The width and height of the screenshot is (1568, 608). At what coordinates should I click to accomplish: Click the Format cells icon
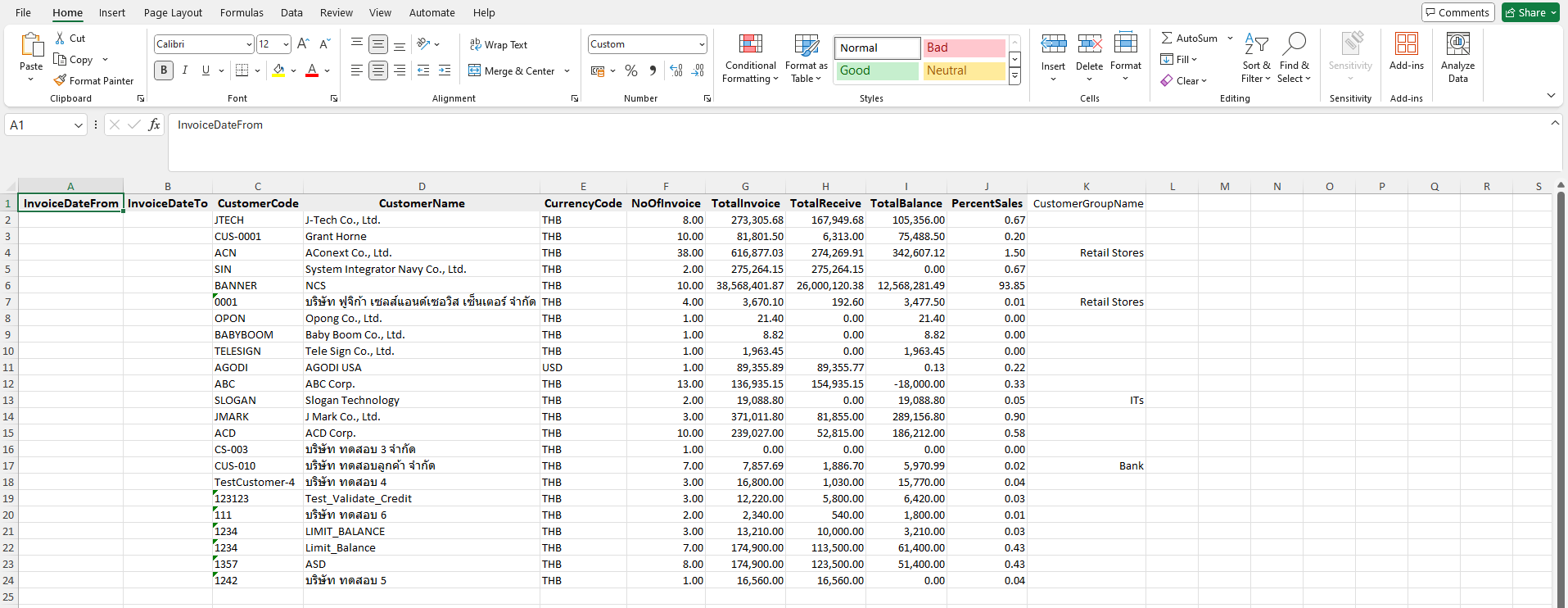click(1126, 44)
